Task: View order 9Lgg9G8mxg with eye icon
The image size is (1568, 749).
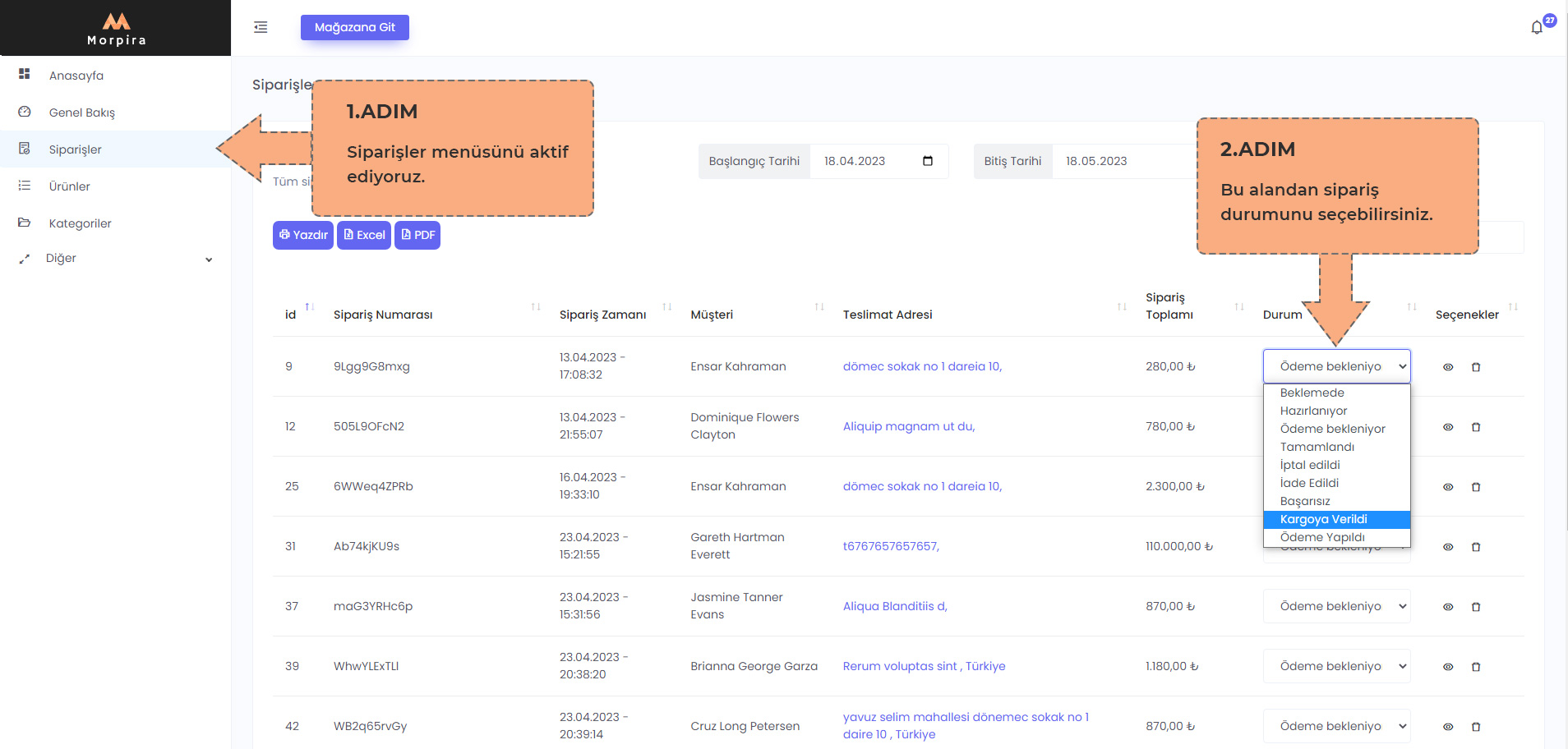Action: 1448,367
